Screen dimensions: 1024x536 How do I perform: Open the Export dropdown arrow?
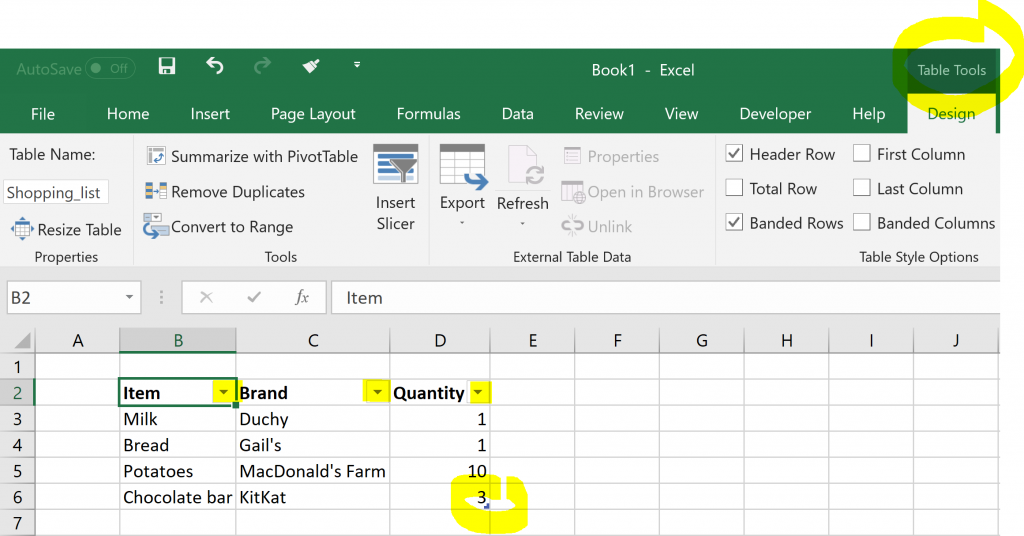(x=462, y=223)
